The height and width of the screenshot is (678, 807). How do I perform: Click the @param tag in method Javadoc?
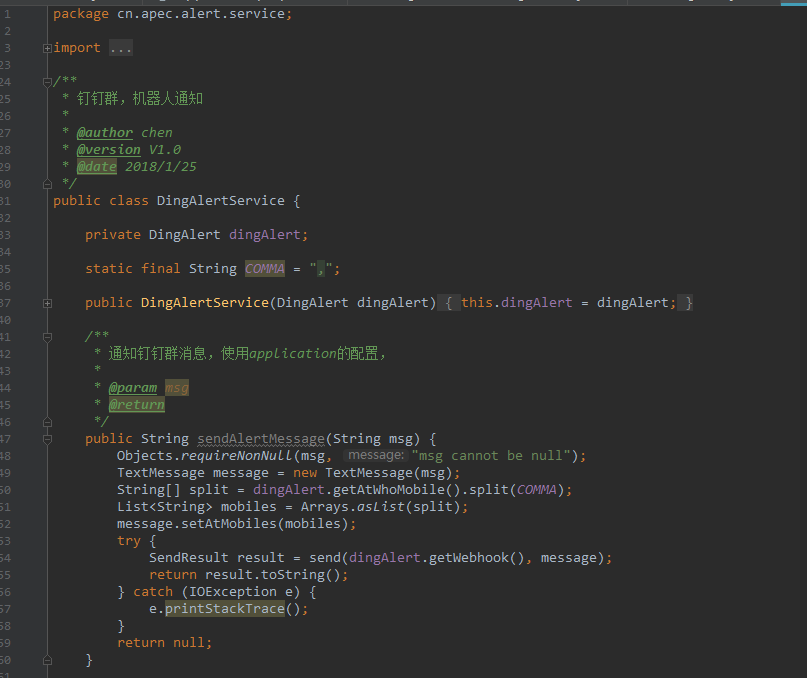pos(133,387)
